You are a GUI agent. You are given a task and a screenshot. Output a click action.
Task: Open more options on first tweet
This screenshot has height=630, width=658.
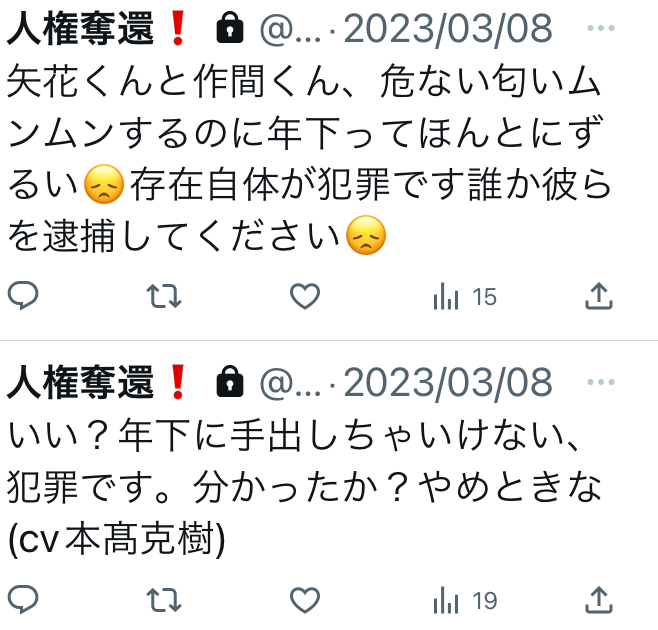(x=601, y=28)
